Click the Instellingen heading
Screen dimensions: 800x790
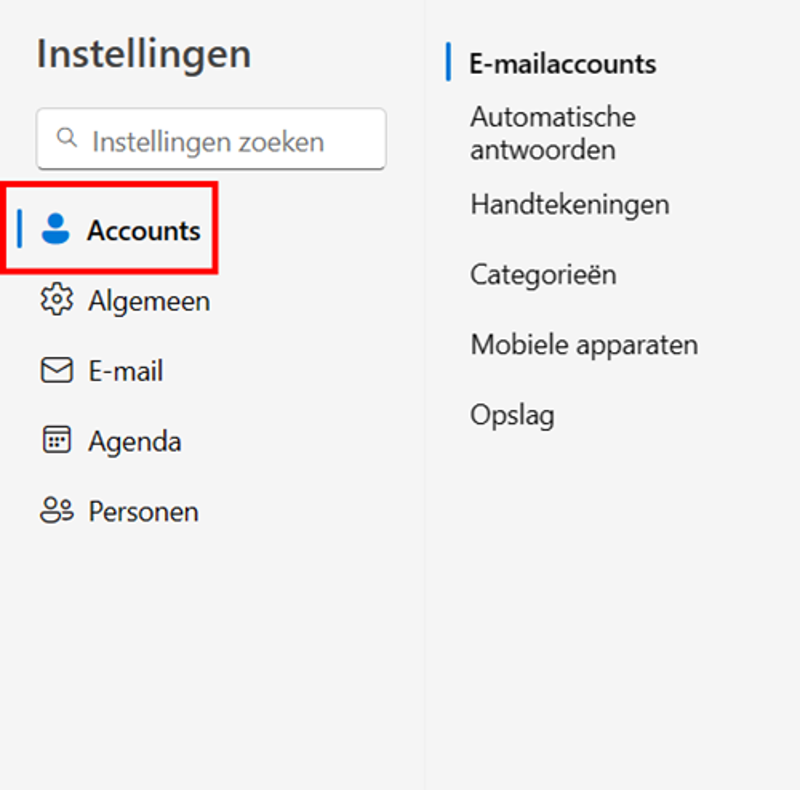[143, 54]
